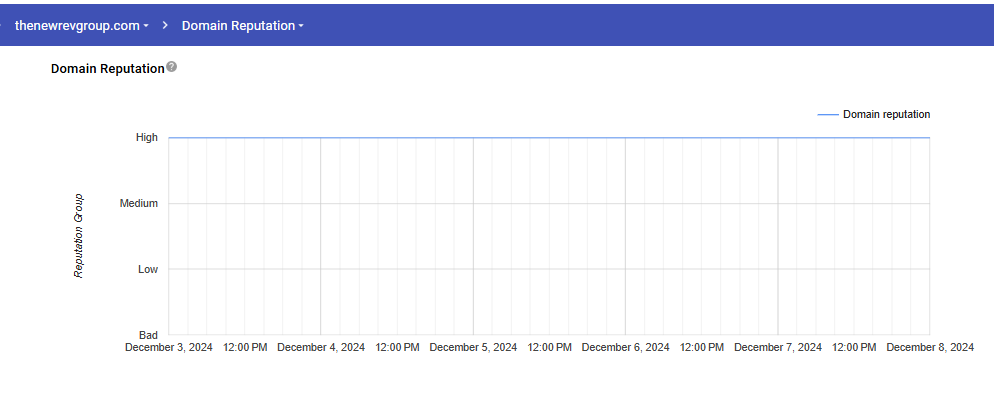Click the help icon beside Domain Reputation heading

tap(172, 67)
